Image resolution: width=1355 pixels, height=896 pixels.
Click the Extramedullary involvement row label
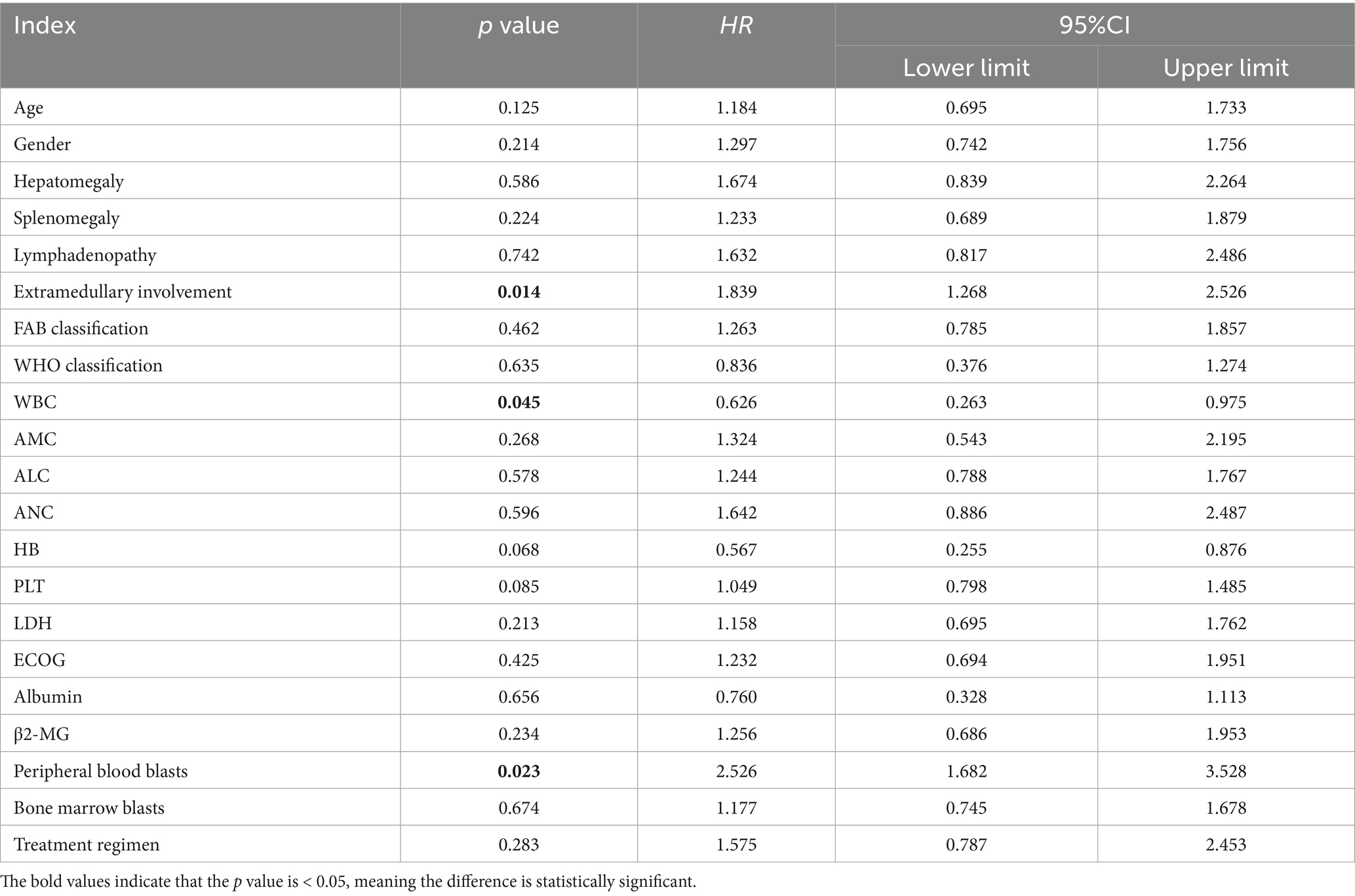pos(123,292)
